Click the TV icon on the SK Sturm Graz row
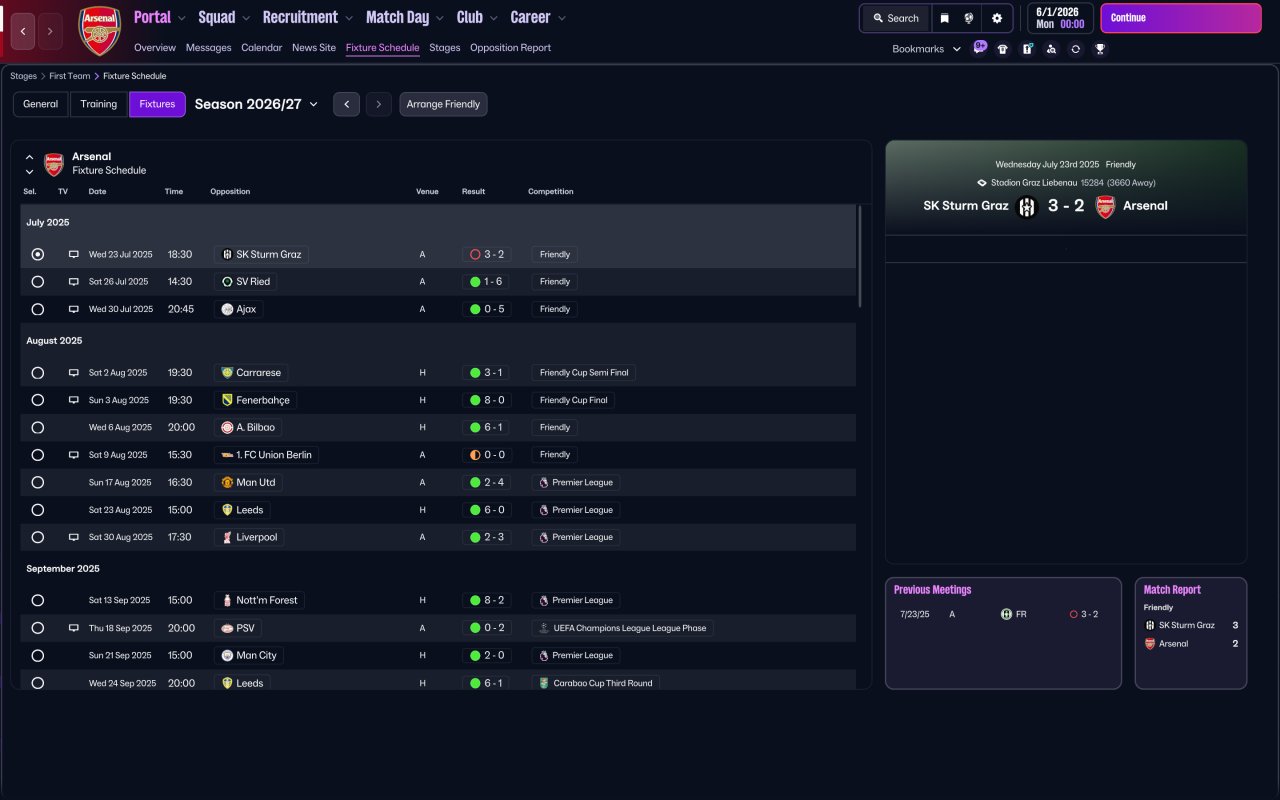 pos(73,255)
